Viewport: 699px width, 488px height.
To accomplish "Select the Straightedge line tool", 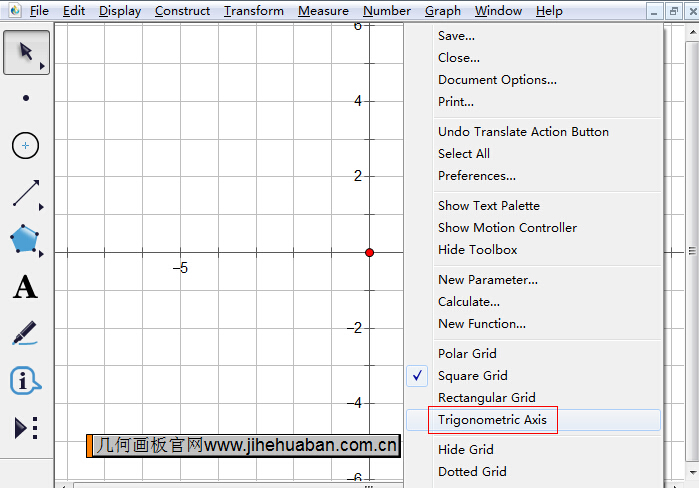I will (26, 193).
